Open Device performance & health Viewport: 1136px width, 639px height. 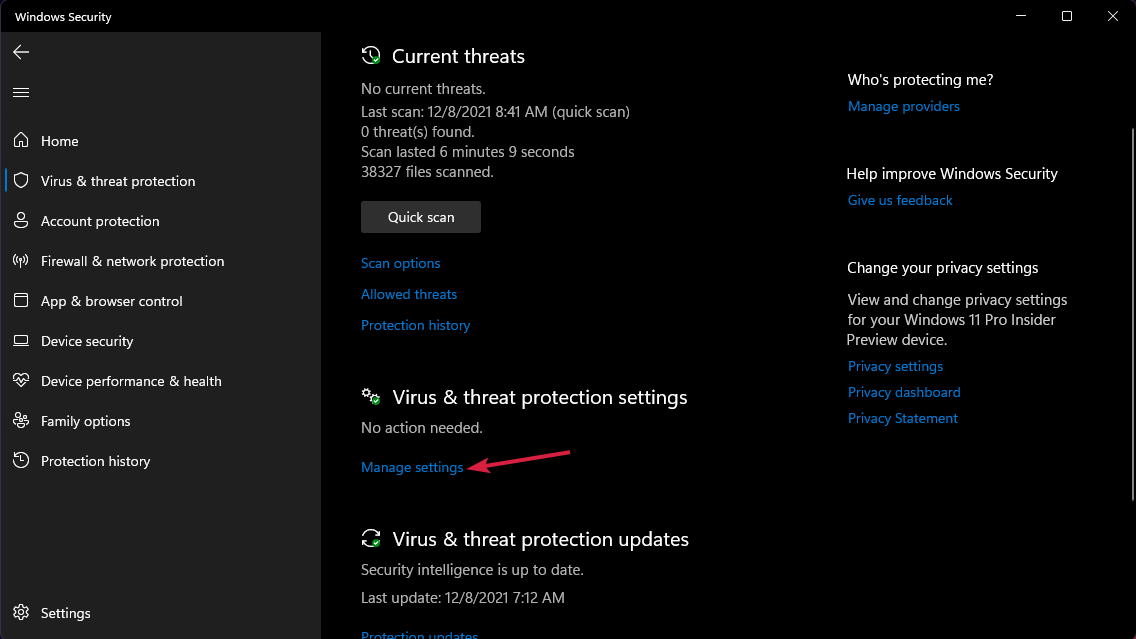[132, 381]
